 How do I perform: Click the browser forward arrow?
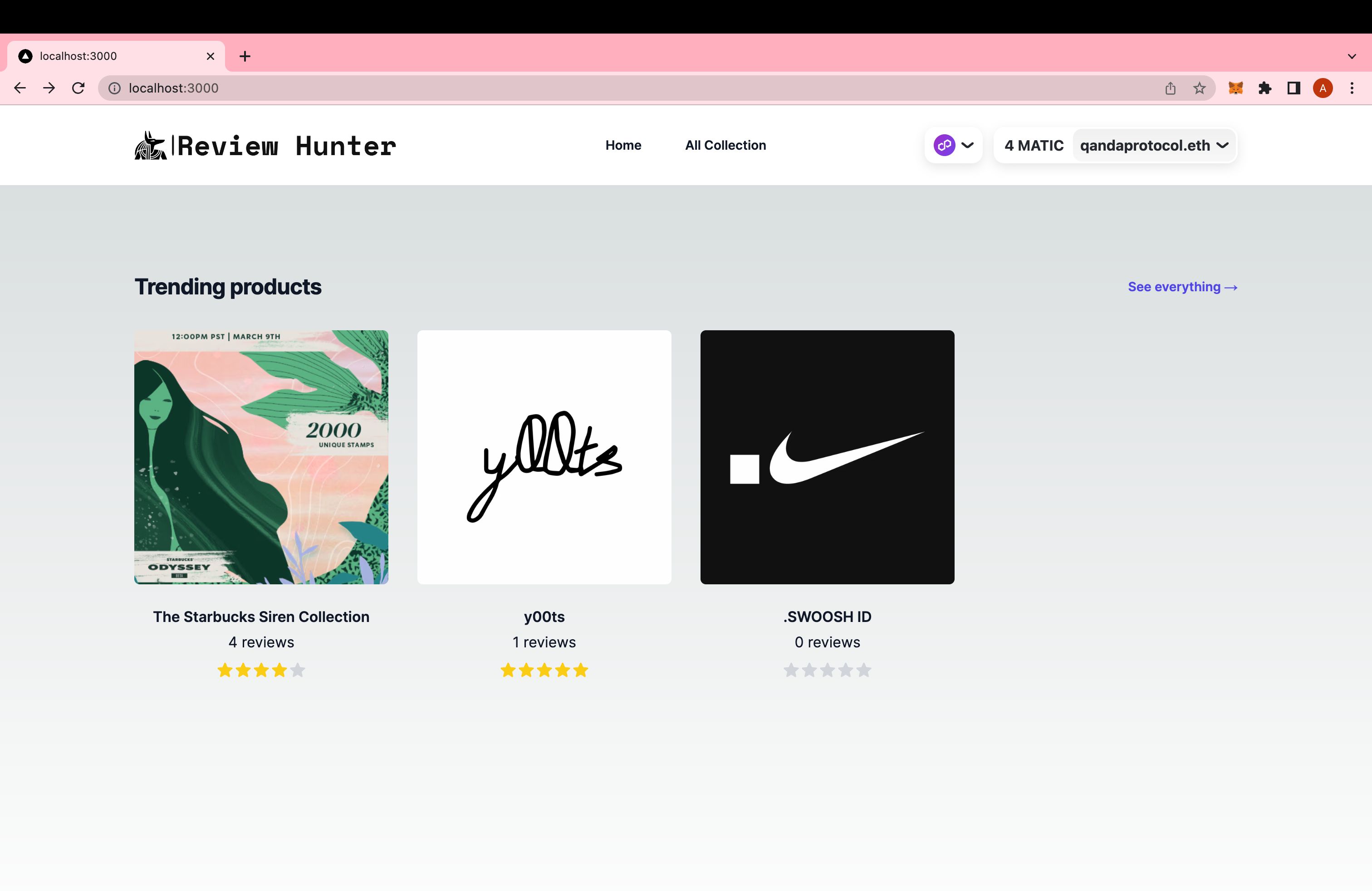tap(49, 88)
